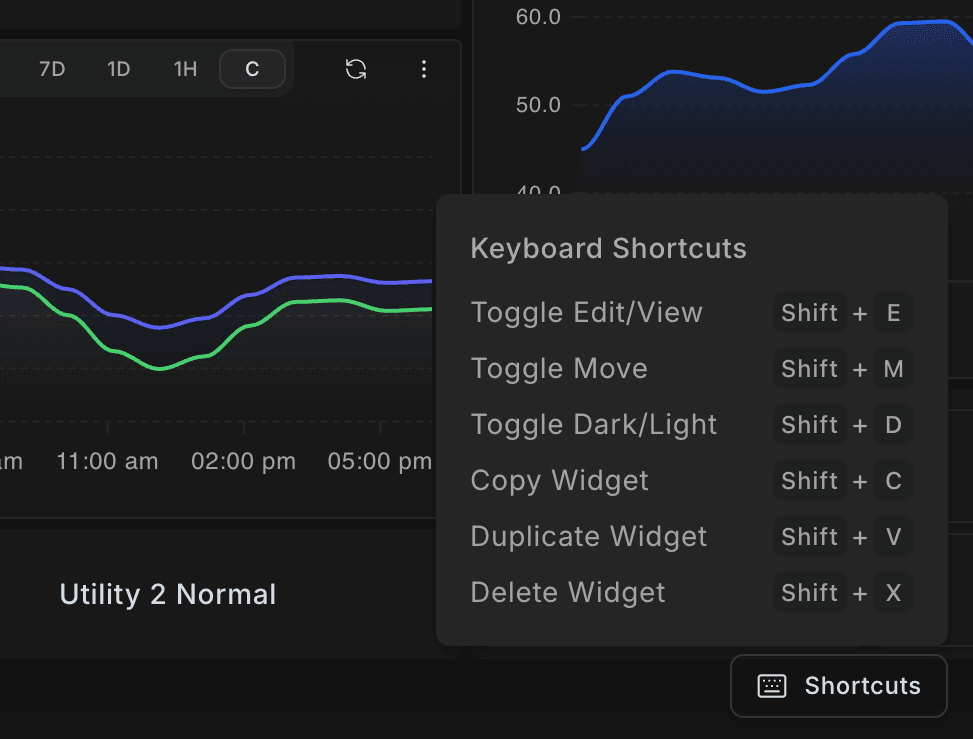Select the Shift + E shortcut key badge
973x739 pixels.
click(x=845, y=312)
